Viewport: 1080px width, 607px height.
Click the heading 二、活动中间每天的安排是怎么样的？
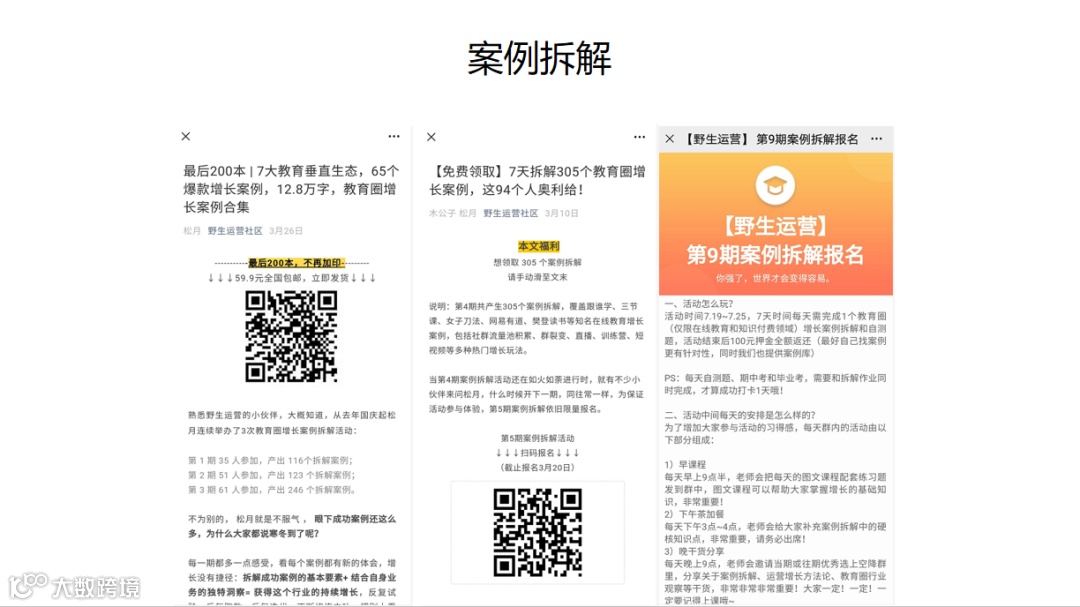[x=740, y=415]
